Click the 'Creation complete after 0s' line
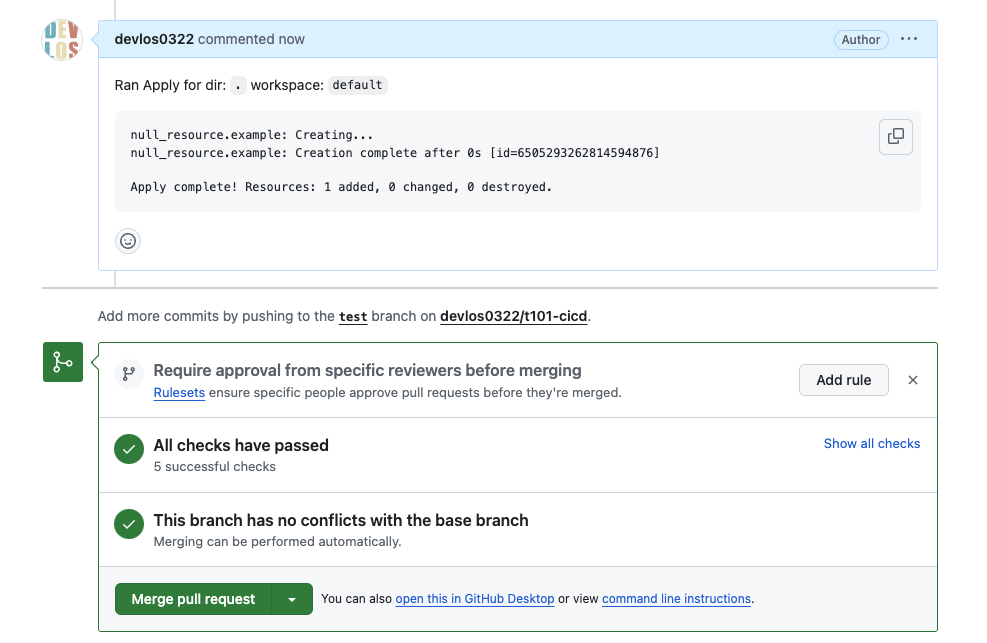 click(x=395, y=153)
